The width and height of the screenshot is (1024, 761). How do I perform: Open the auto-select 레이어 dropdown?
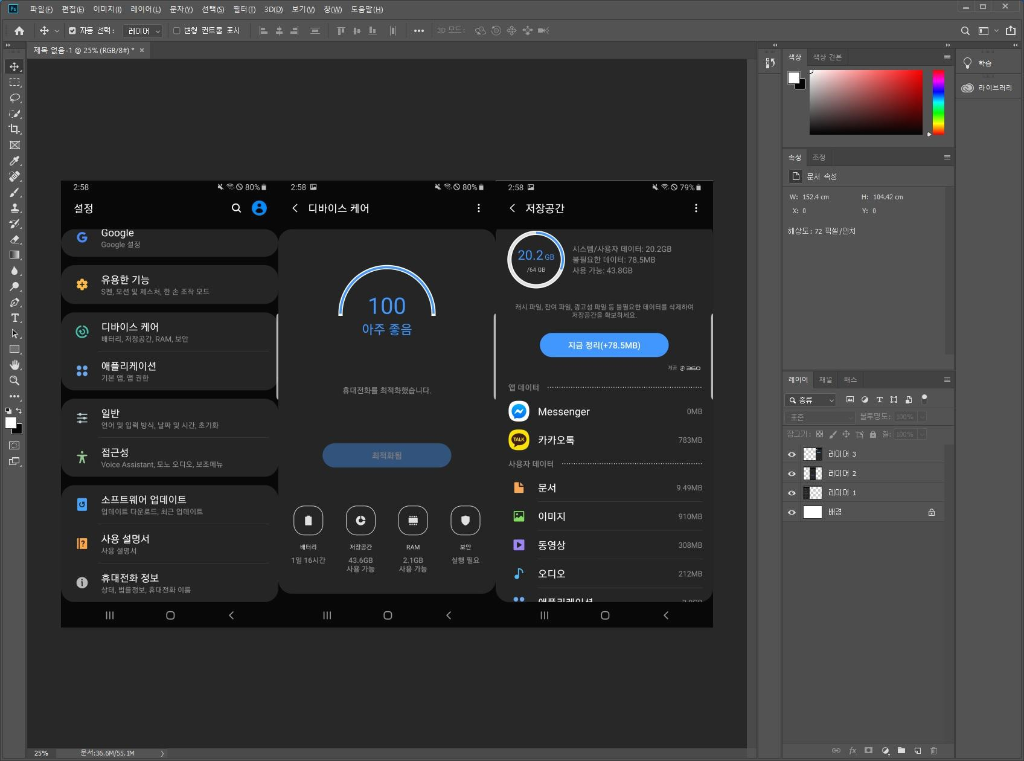click(x=142, y=31)
